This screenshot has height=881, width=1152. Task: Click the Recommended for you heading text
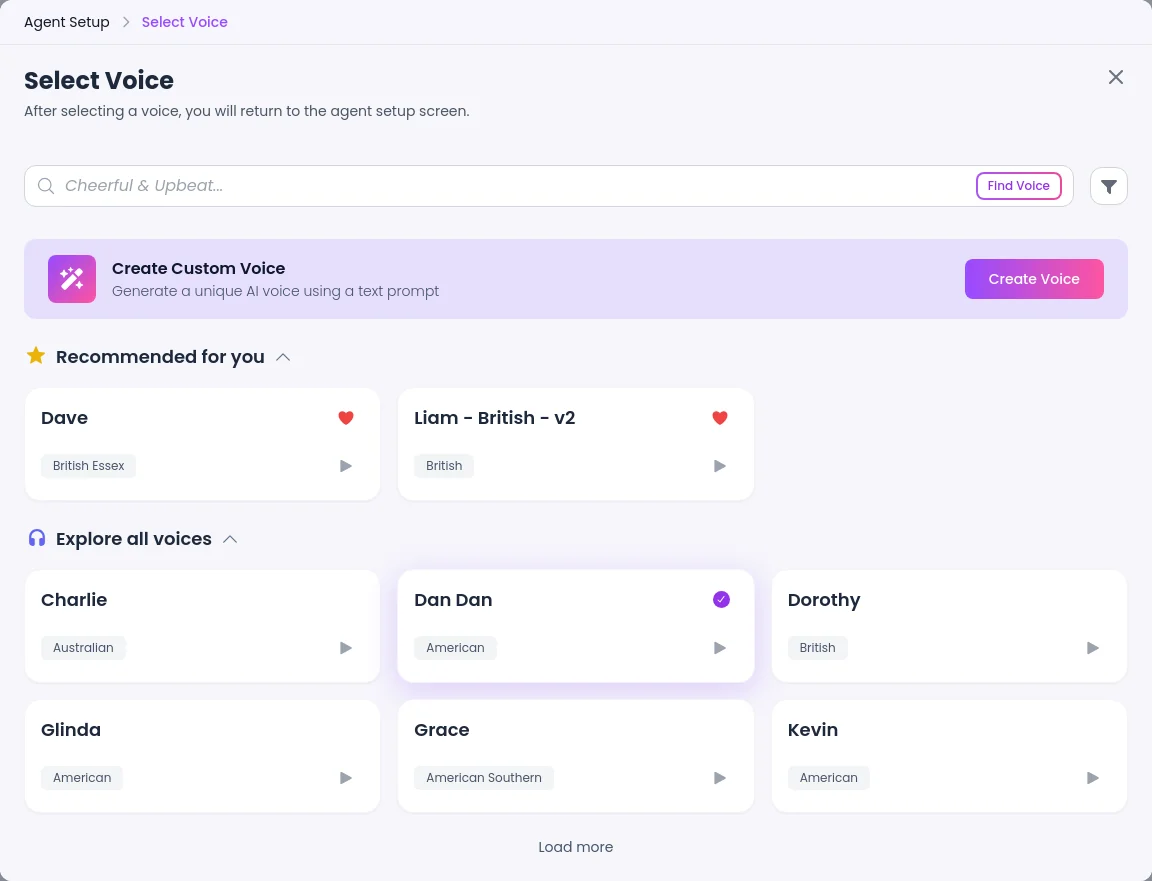tap(160, 357)
